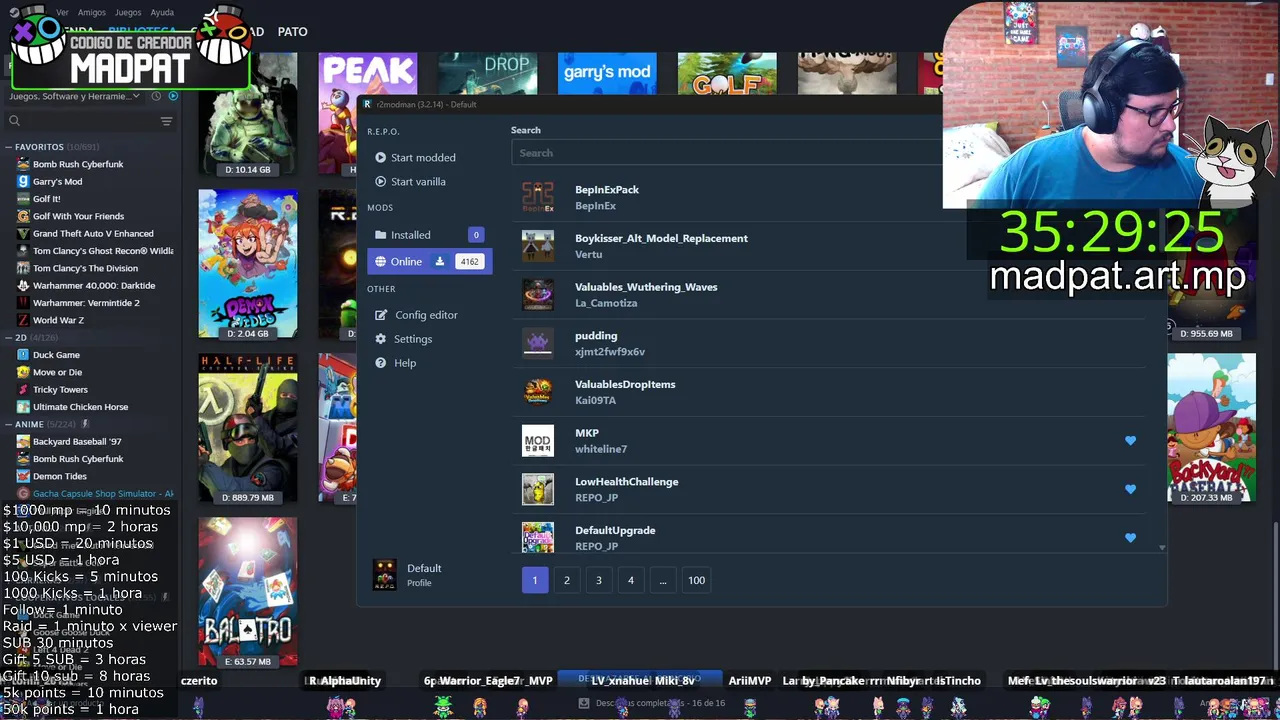This screenshot has width=1280, height=720.
Task: Click the pagination ellipsis button
Action: coord(663,580)
